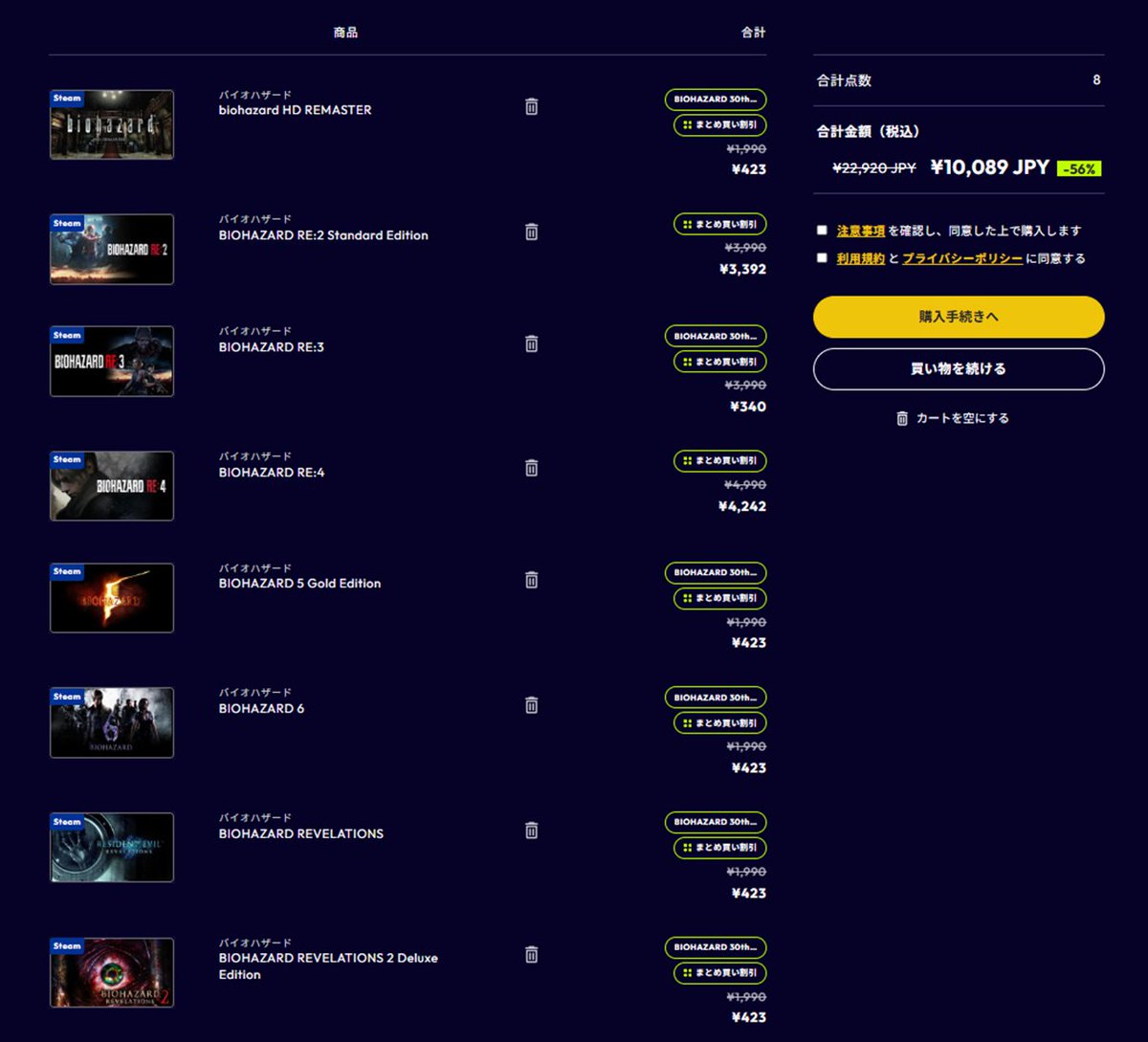Click the 買い物を続ける button
The height and width of the screenshot is (1042, 1148).
pyautogui.click(x=959, y=369)
